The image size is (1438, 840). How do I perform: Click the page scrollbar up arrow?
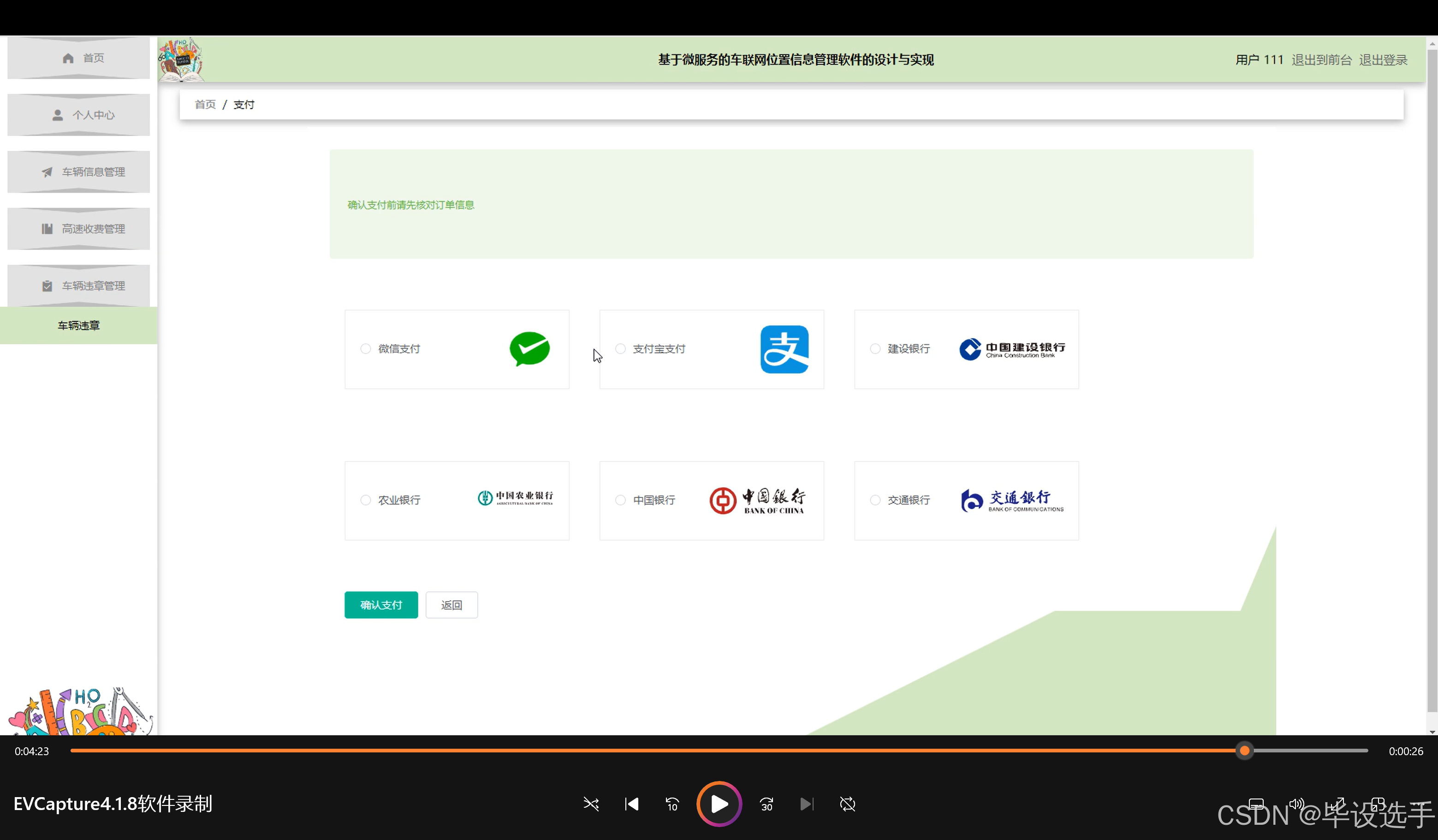(x=1432, y=43)
